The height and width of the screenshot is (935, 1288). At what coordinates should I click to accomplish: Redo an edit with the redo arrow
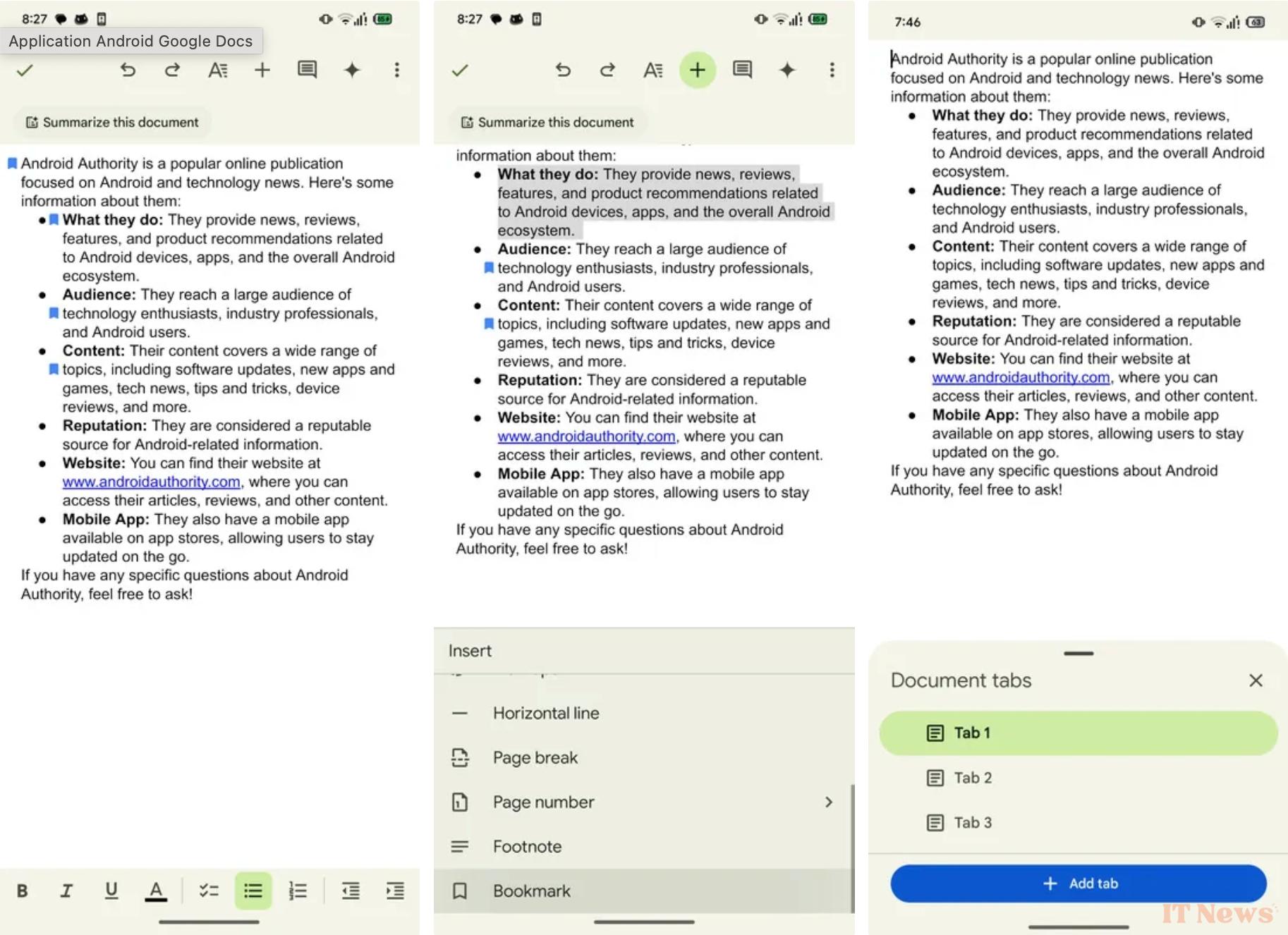171,70
